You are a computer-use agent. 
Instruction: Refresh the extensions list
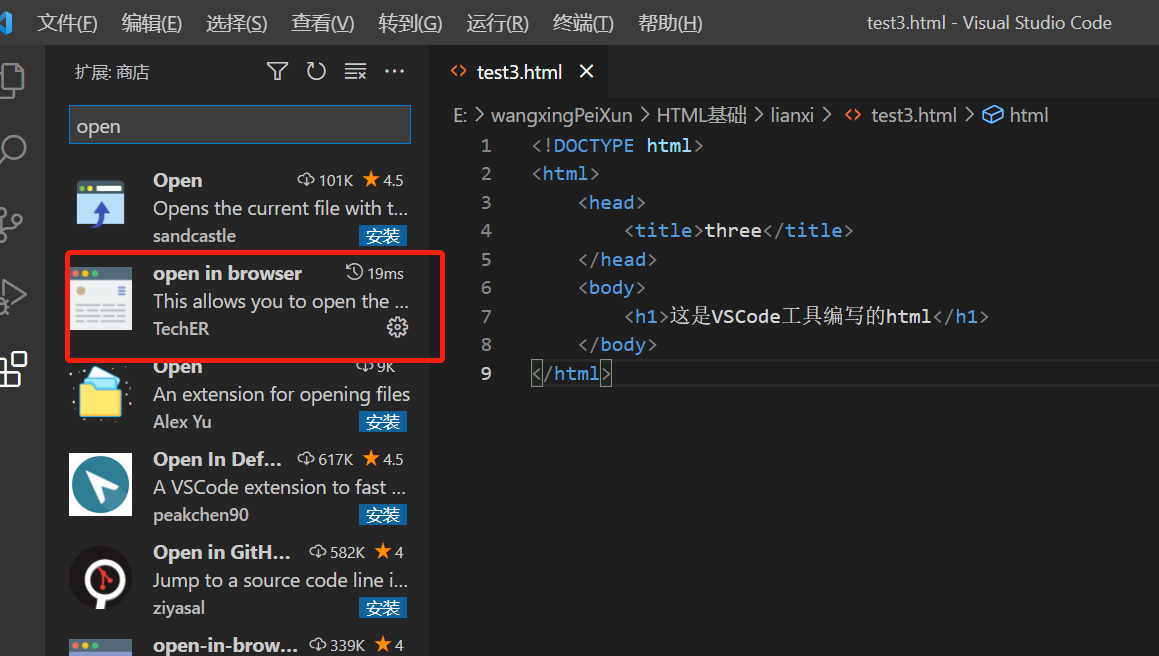(316, 72)
